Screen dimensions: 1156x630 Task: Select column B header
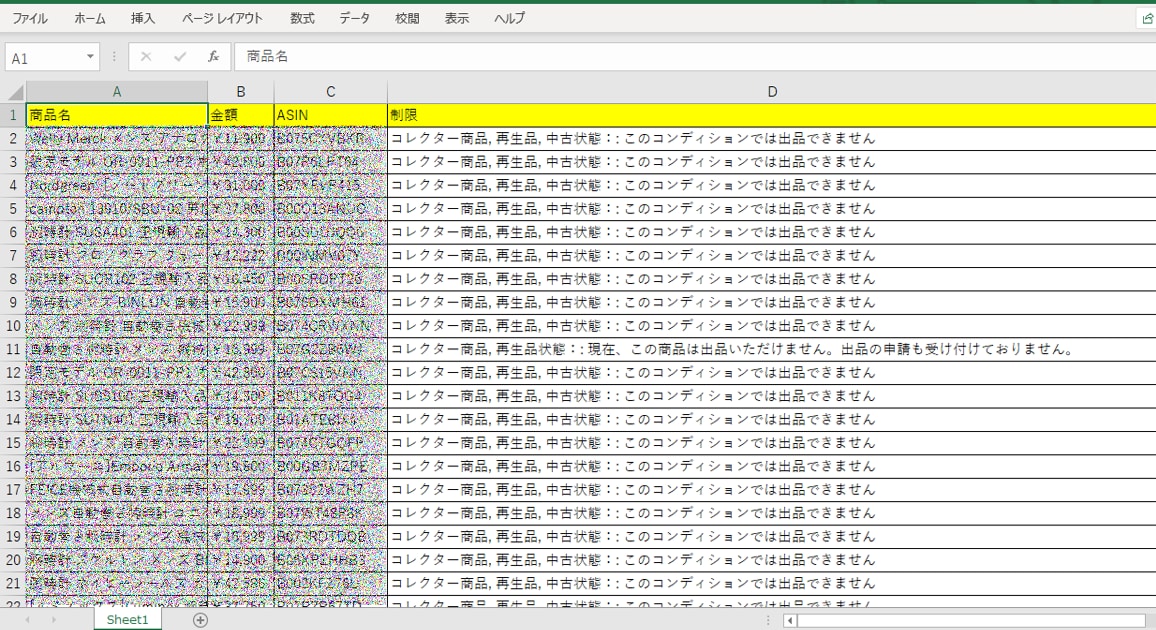(241, 92)
